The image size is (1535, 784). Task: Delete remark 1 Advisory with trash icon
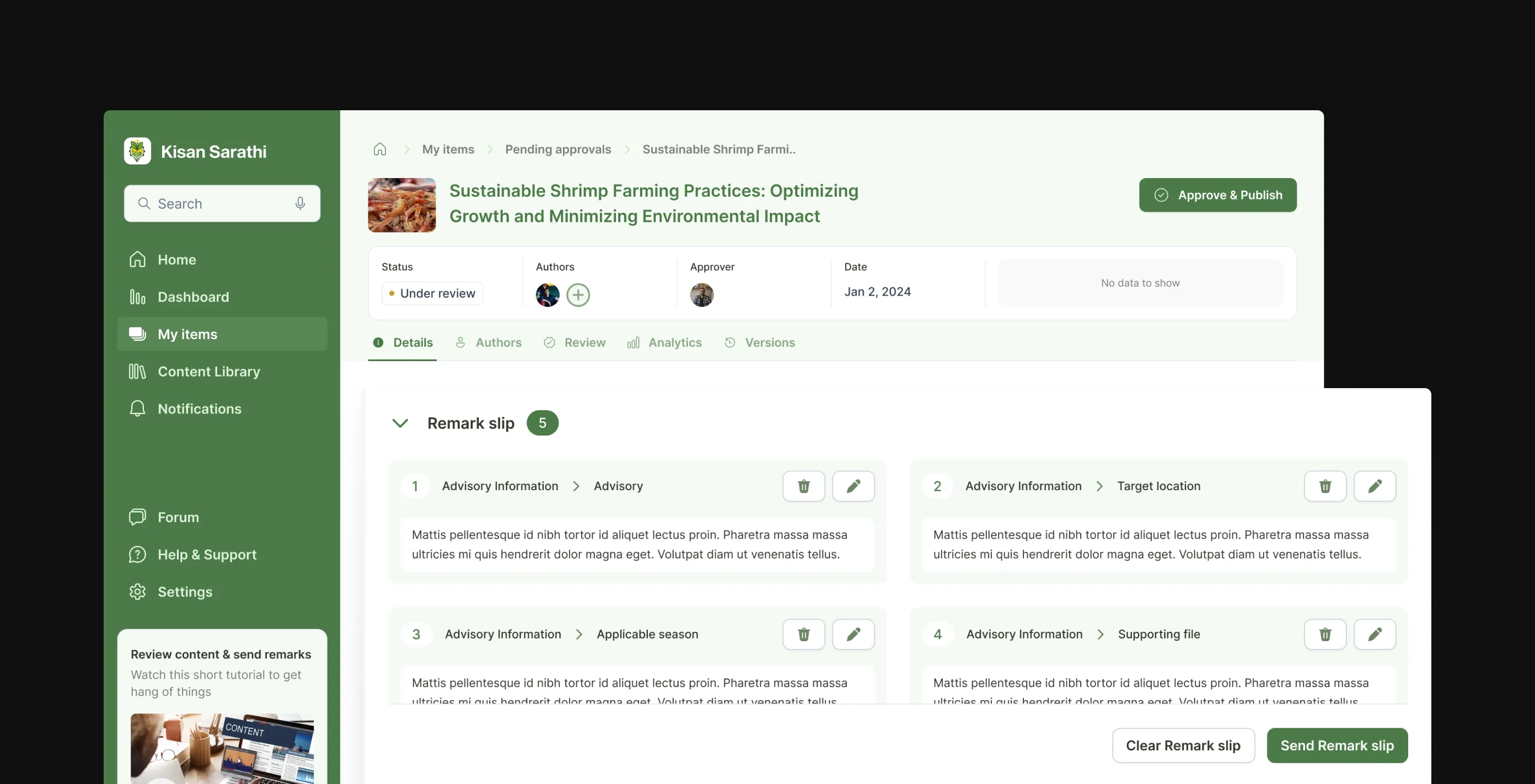803,486
